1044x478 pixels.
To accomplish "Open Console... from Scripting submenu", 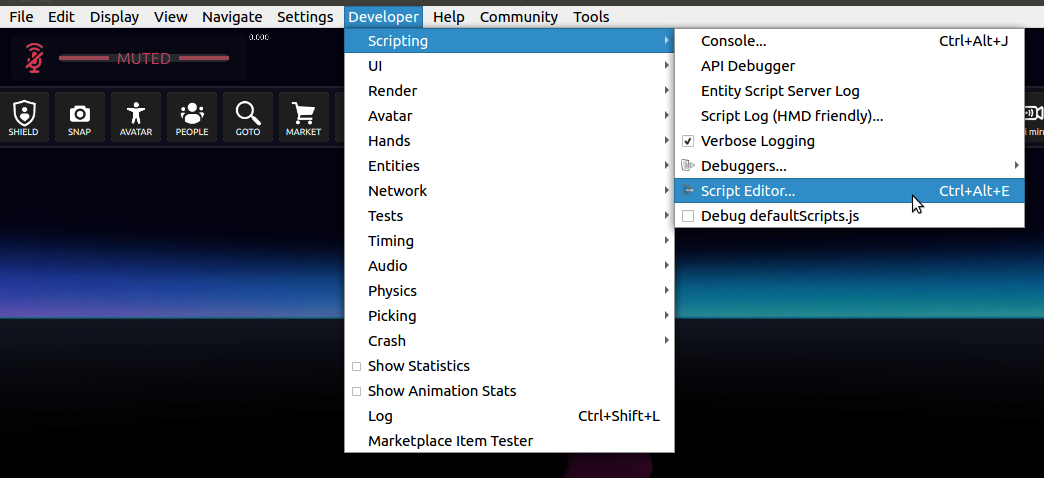I will click(x=850, y=41).
